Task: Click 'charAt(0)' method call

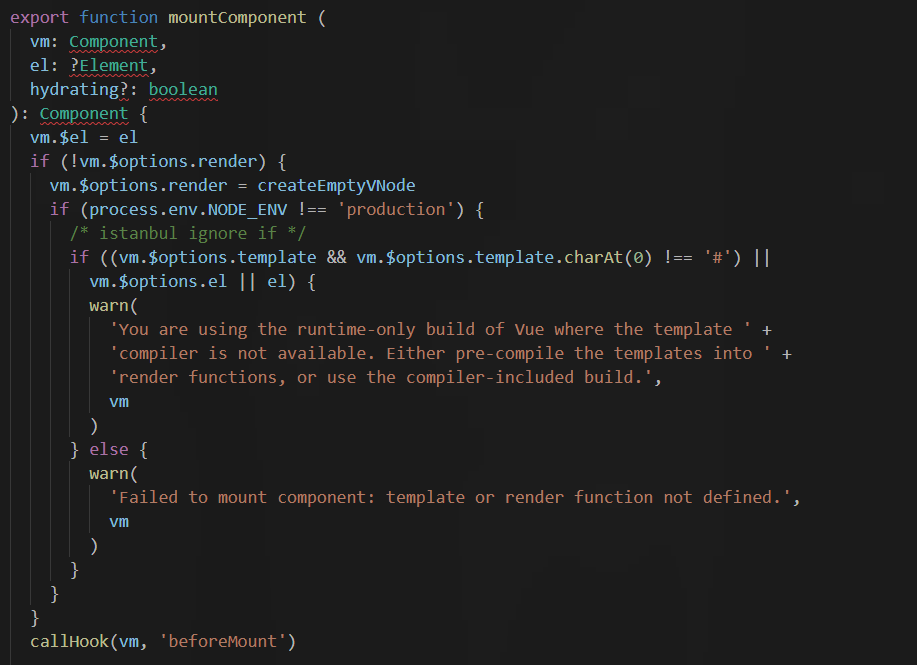Action: 608,257
